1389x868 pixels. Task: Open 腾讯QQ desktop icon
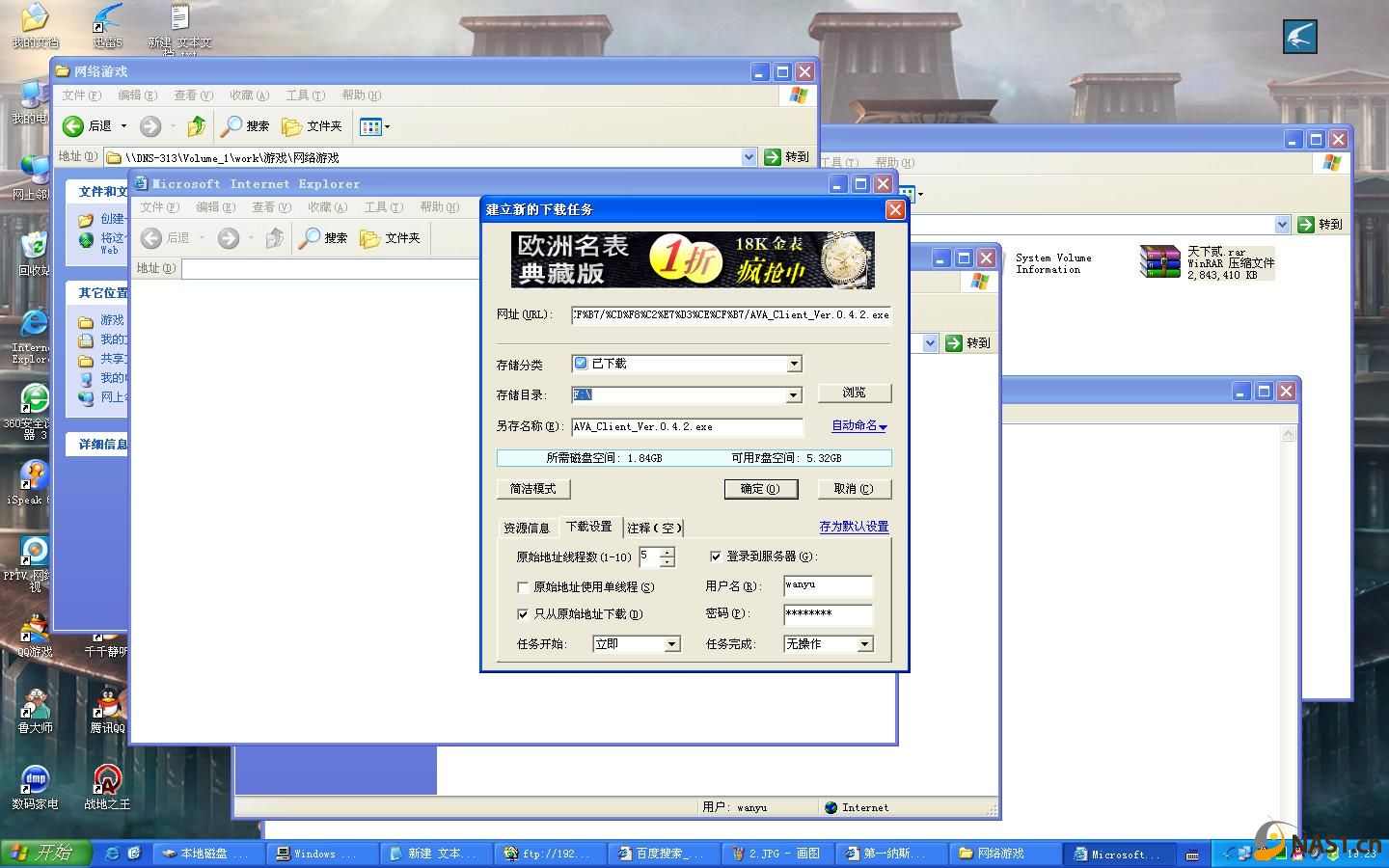[x=107, y=712]
